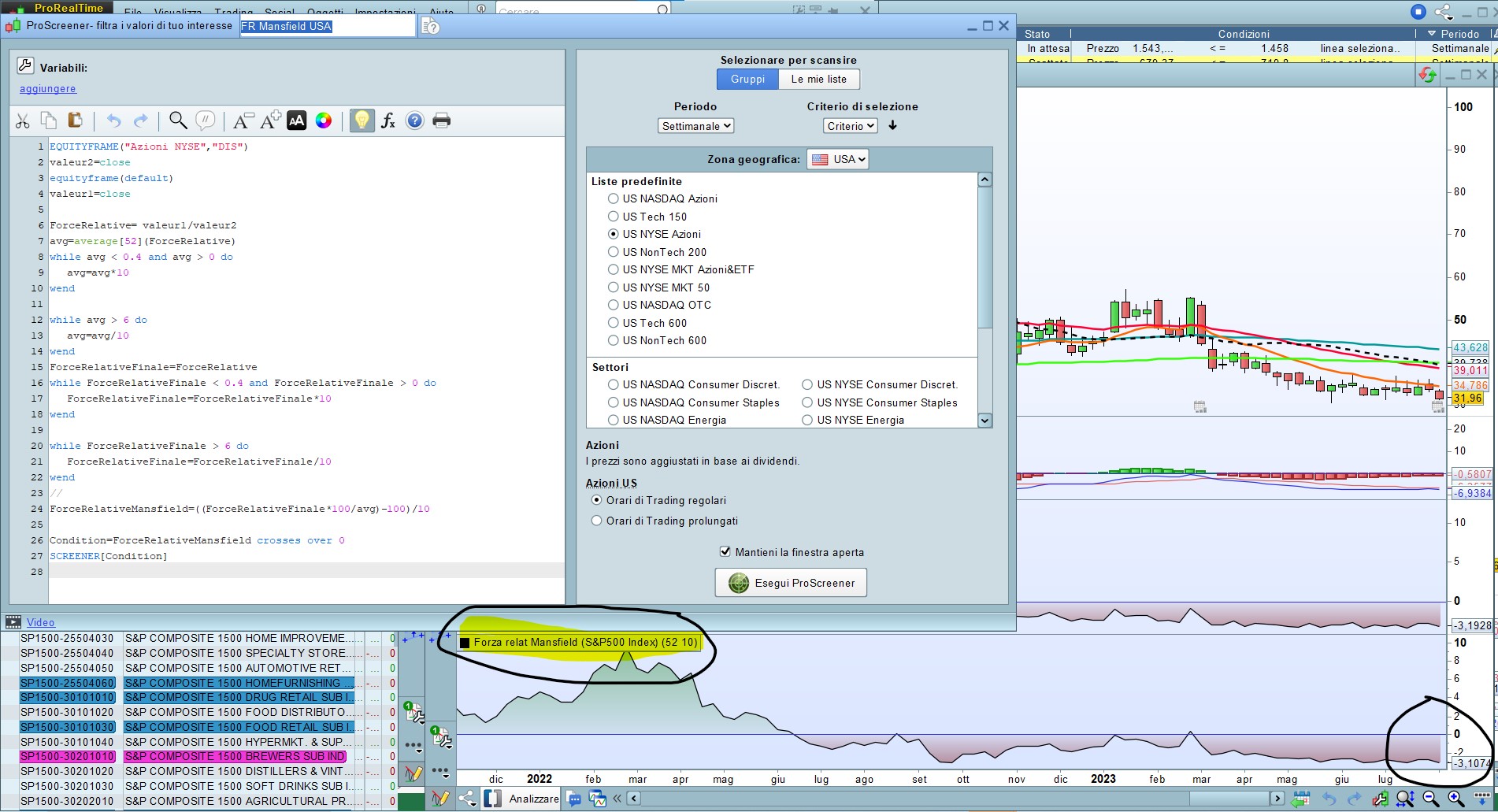The height and width of the screenshot is (812, 1498).
Task: Open the magnifier search tool in editor
Action: pos(178,121)
